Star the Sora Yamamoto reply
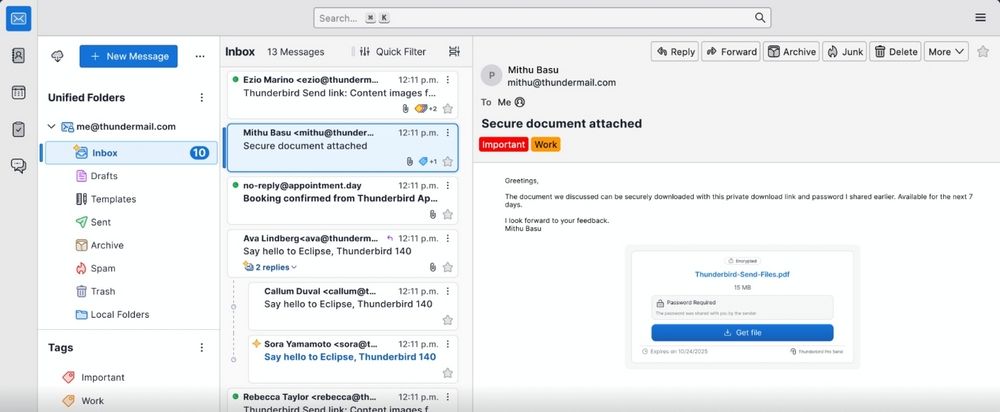 pyautogui.click(x=448, y=373)
